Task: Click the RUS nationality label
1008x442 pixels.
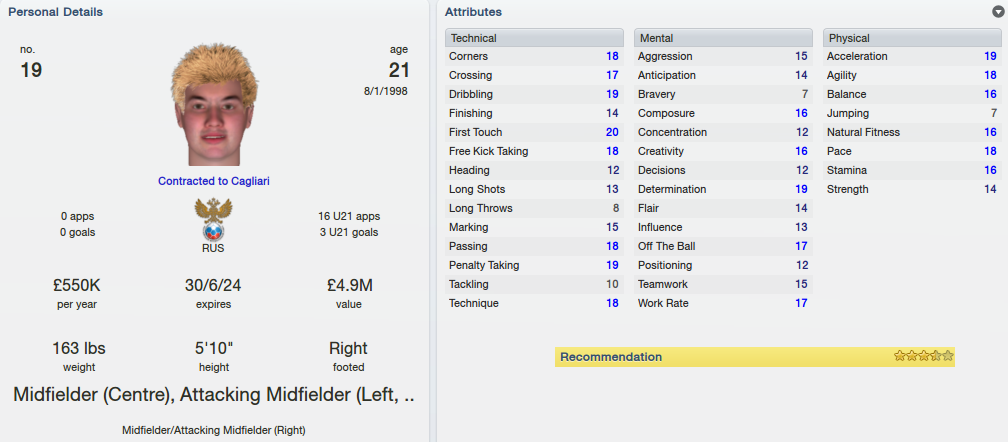Action: pyautogui.click(x=213, y=249)
